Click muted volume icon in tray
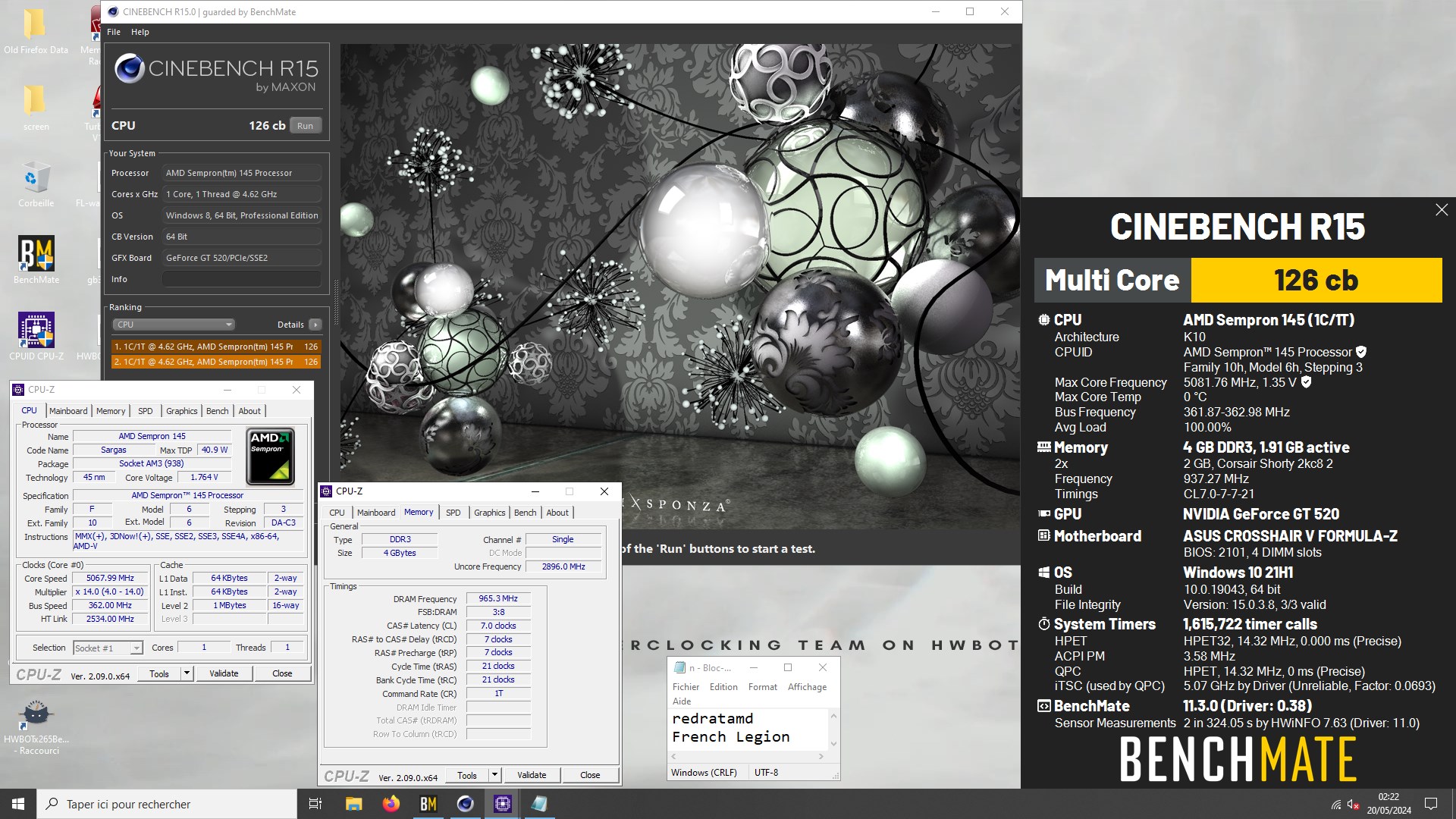The height and width of the screenshot is (819, 1456). coord(1354,804)
